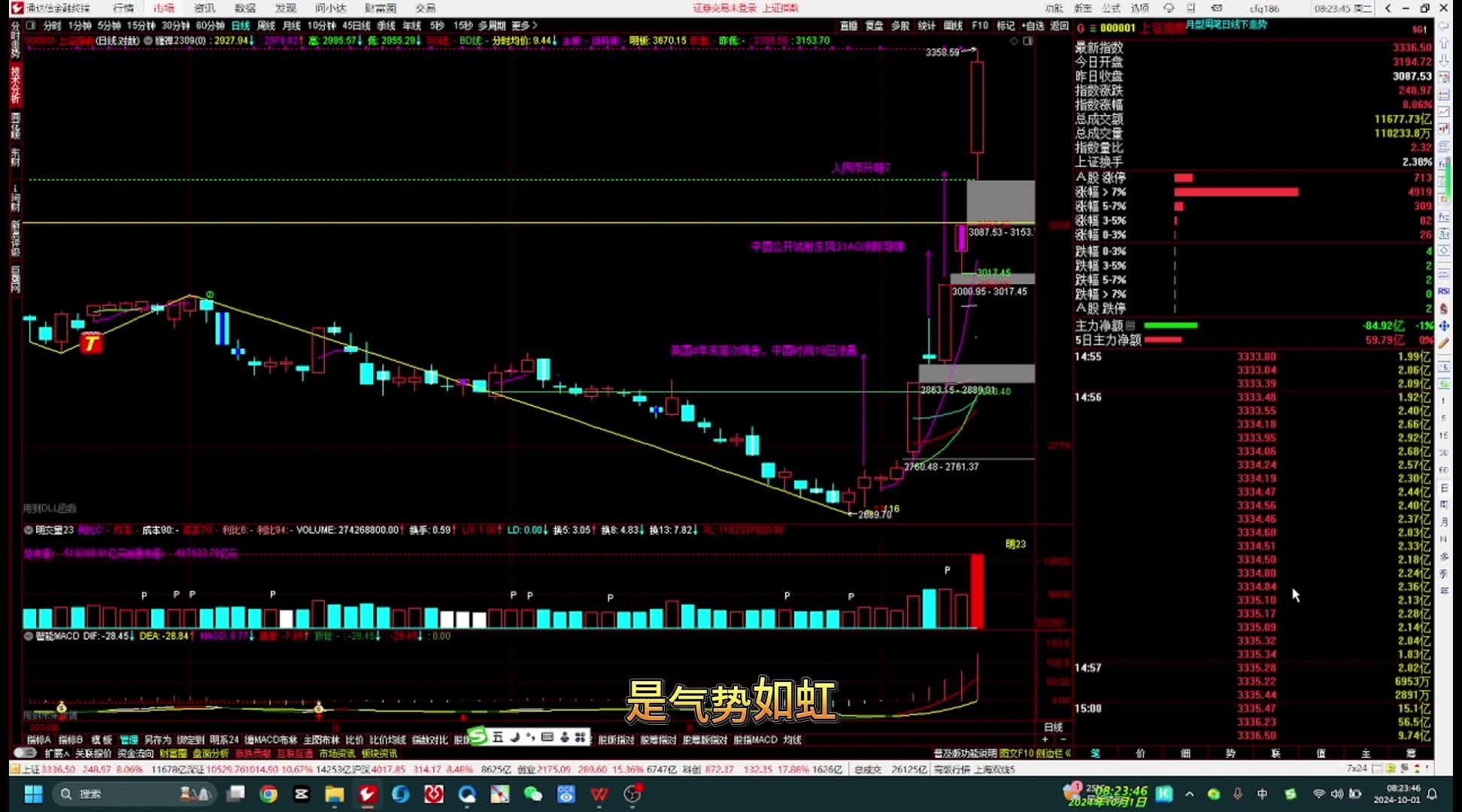Image resolution: width=1462 pixels, height=812 pixels.
Task: Open the 行情 menu
Action: [123, 8]
